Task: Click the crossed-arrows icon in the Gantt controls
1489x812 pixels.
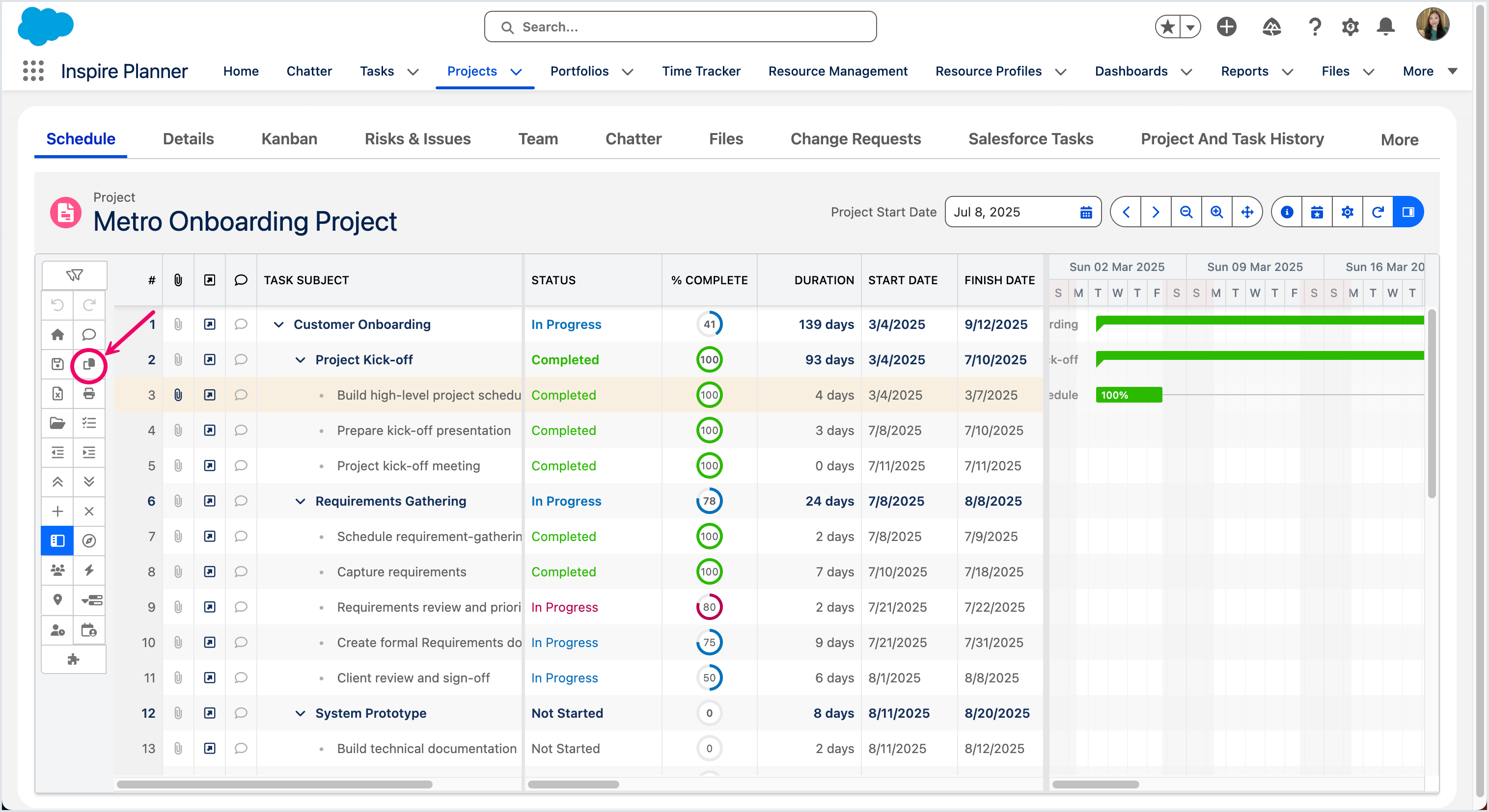Action: pos(1247,212)
